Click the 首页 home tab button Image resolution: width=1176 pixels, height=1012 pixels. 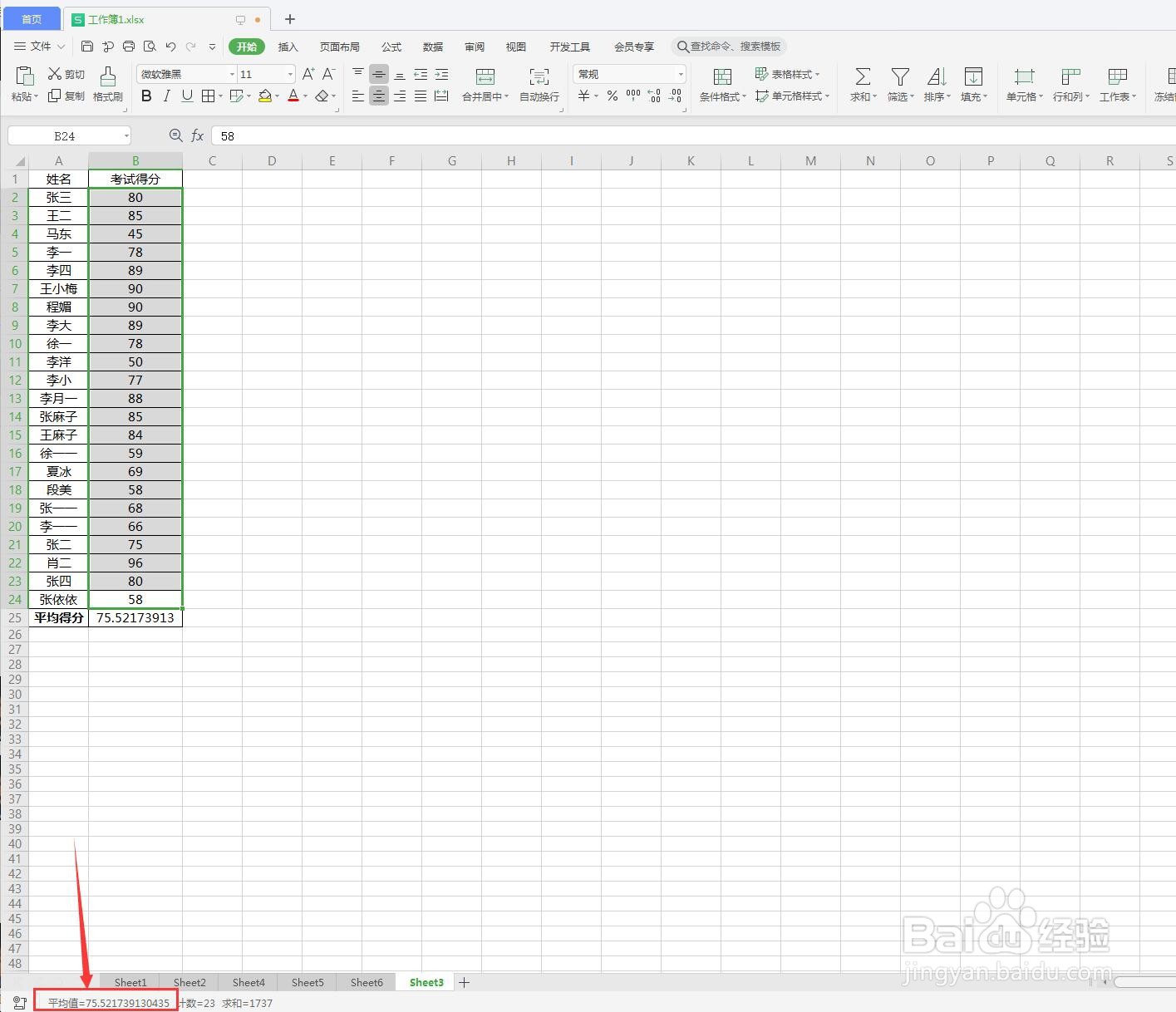tap(31, 19)
